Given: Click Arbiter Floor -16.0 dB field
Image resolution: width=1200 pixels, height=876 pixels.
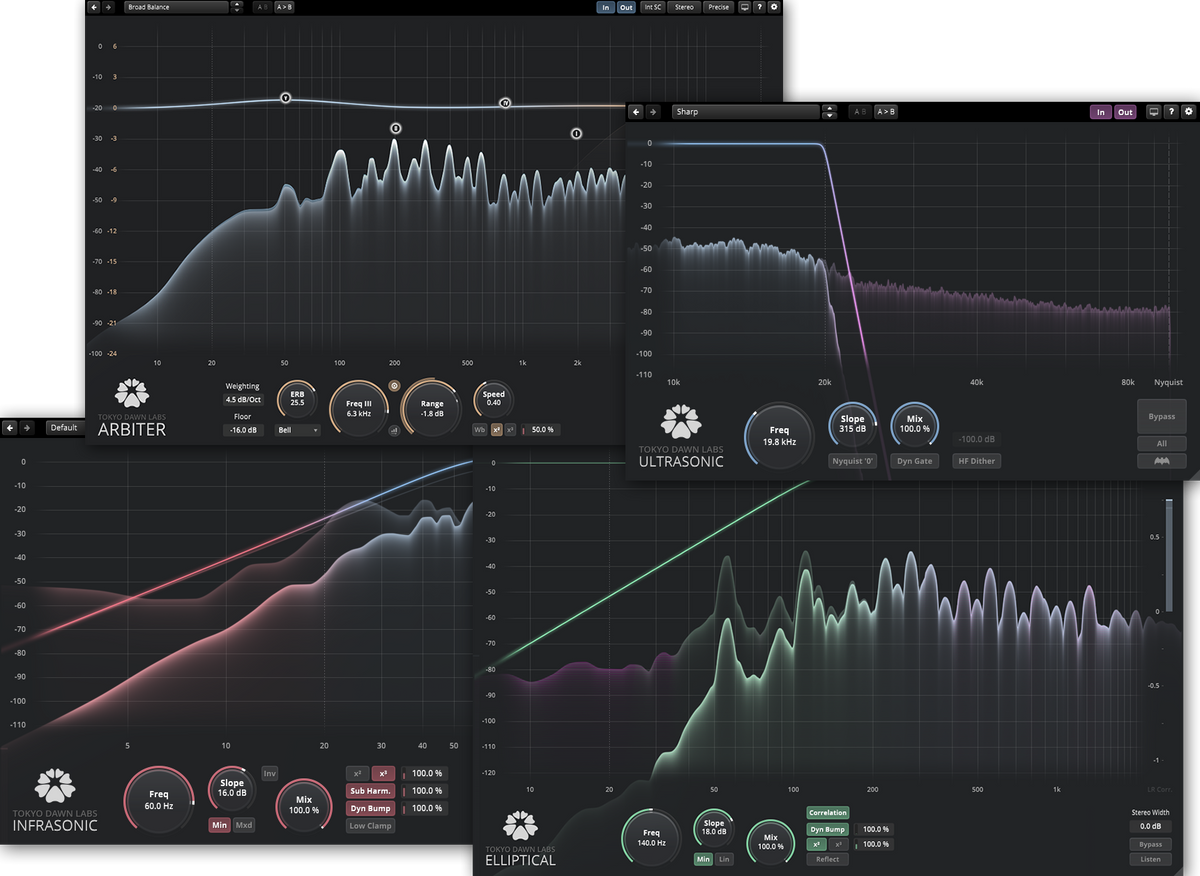Looking at the screenshot, I should 243,430.
